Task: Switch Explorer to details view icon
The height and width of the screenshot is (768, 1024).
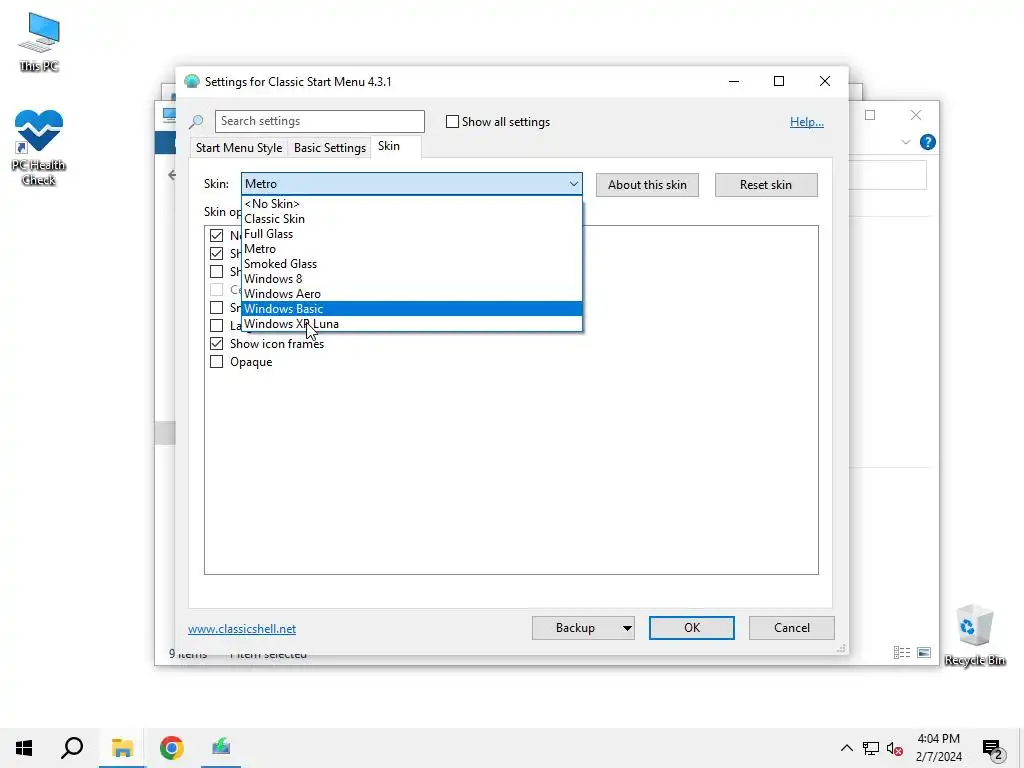Action: pyautogui.click(x=902, y=652)
